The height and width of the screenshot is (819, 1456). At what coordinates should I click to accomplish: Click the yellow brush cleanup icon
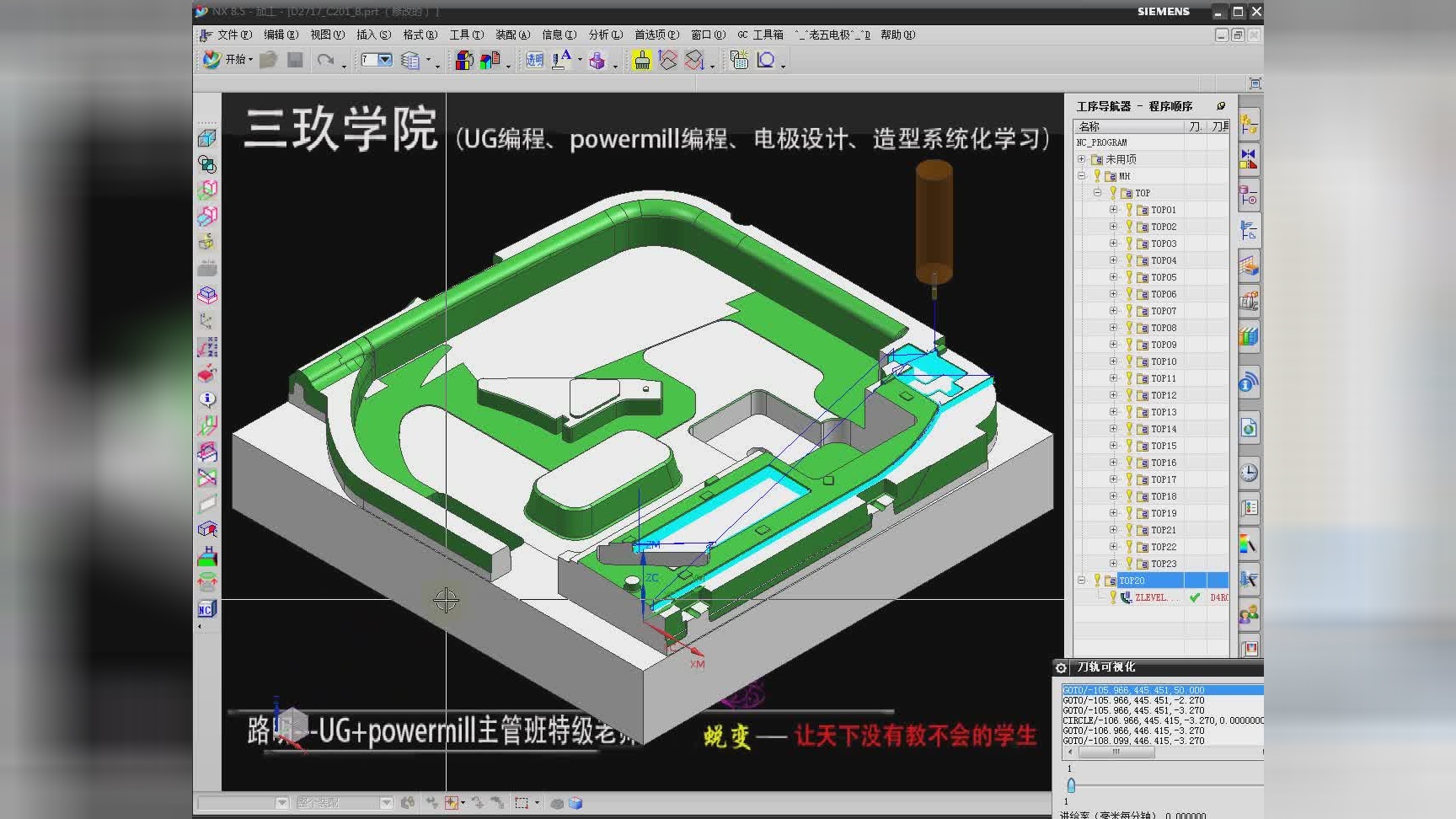pos(642,60)
